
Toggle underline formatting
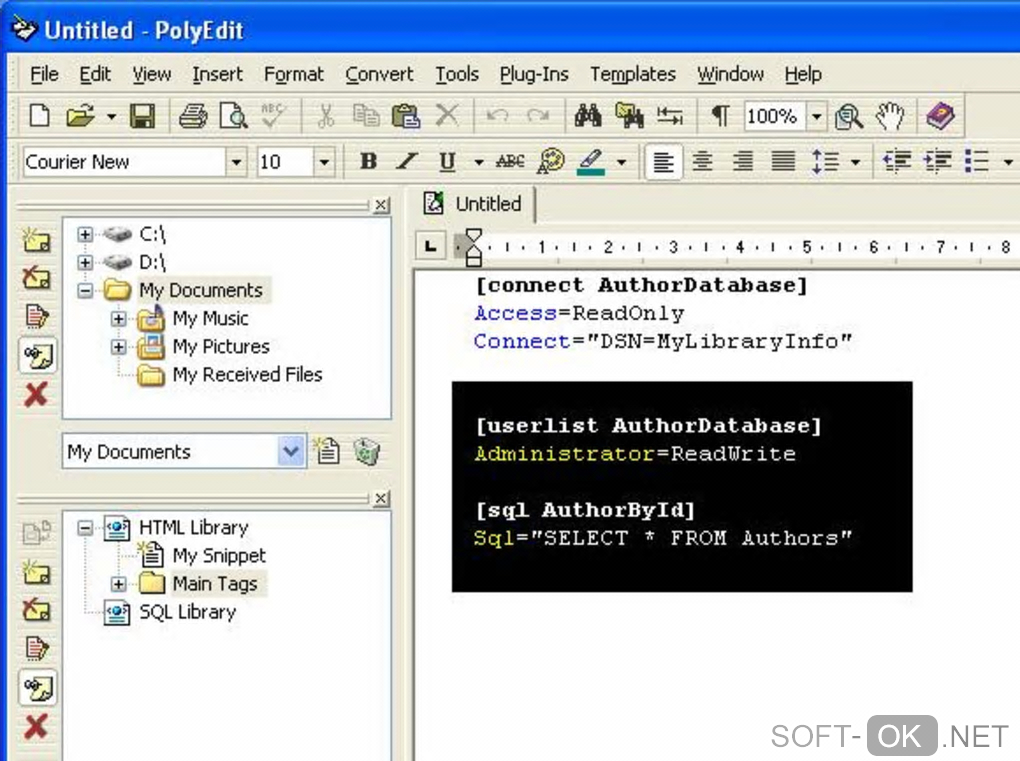(448, 161)
